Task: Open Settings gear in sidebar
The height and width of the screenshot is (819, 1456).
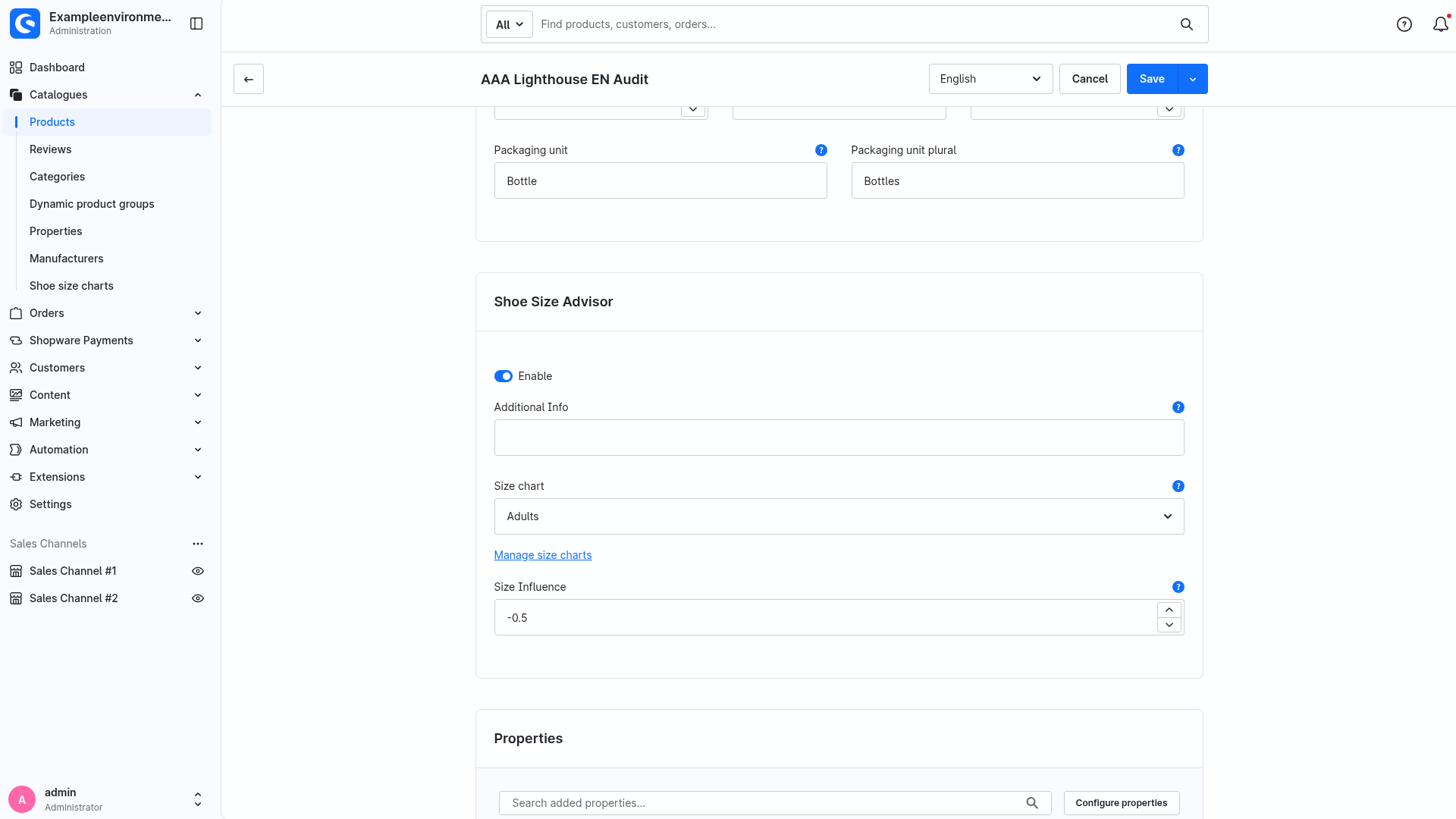Action: click(x=16, y=504)
